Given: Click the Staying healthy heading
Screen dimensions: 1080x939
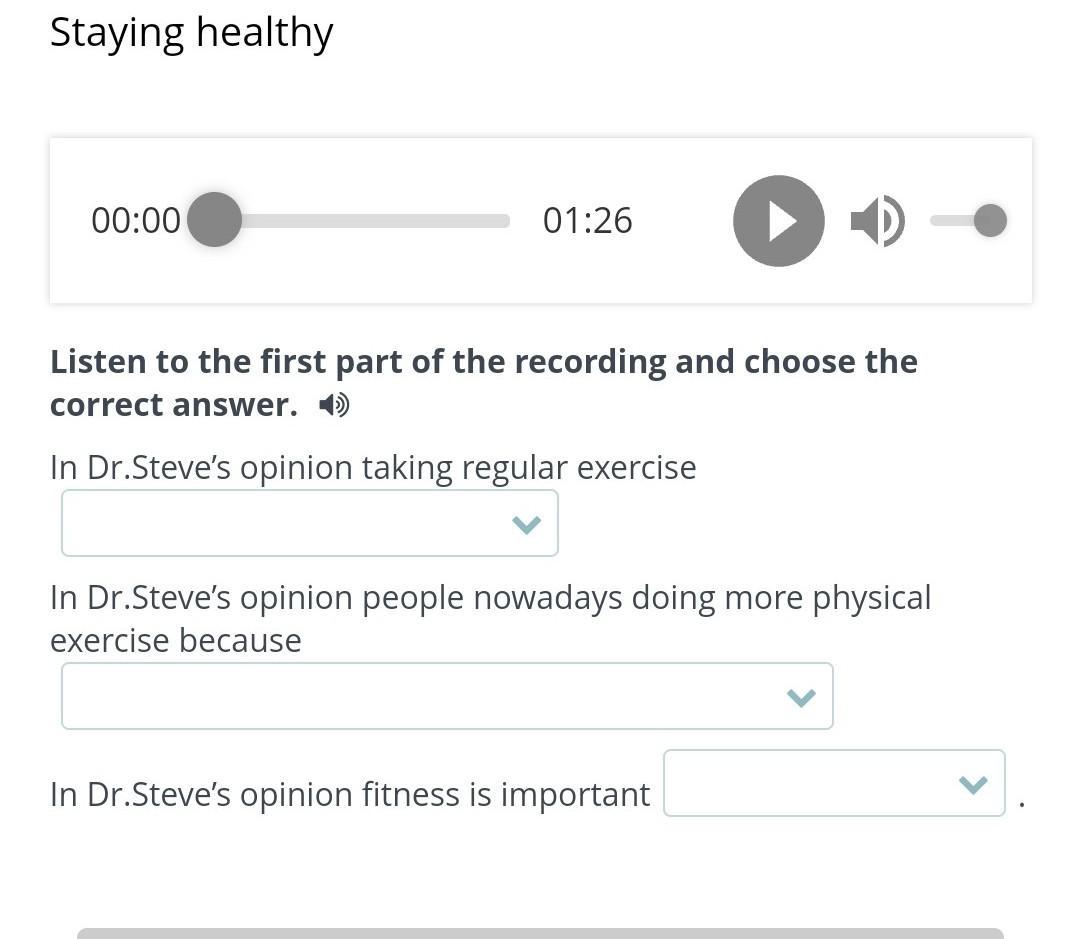Looking at the screenshot, I should [x=191, y=32].
